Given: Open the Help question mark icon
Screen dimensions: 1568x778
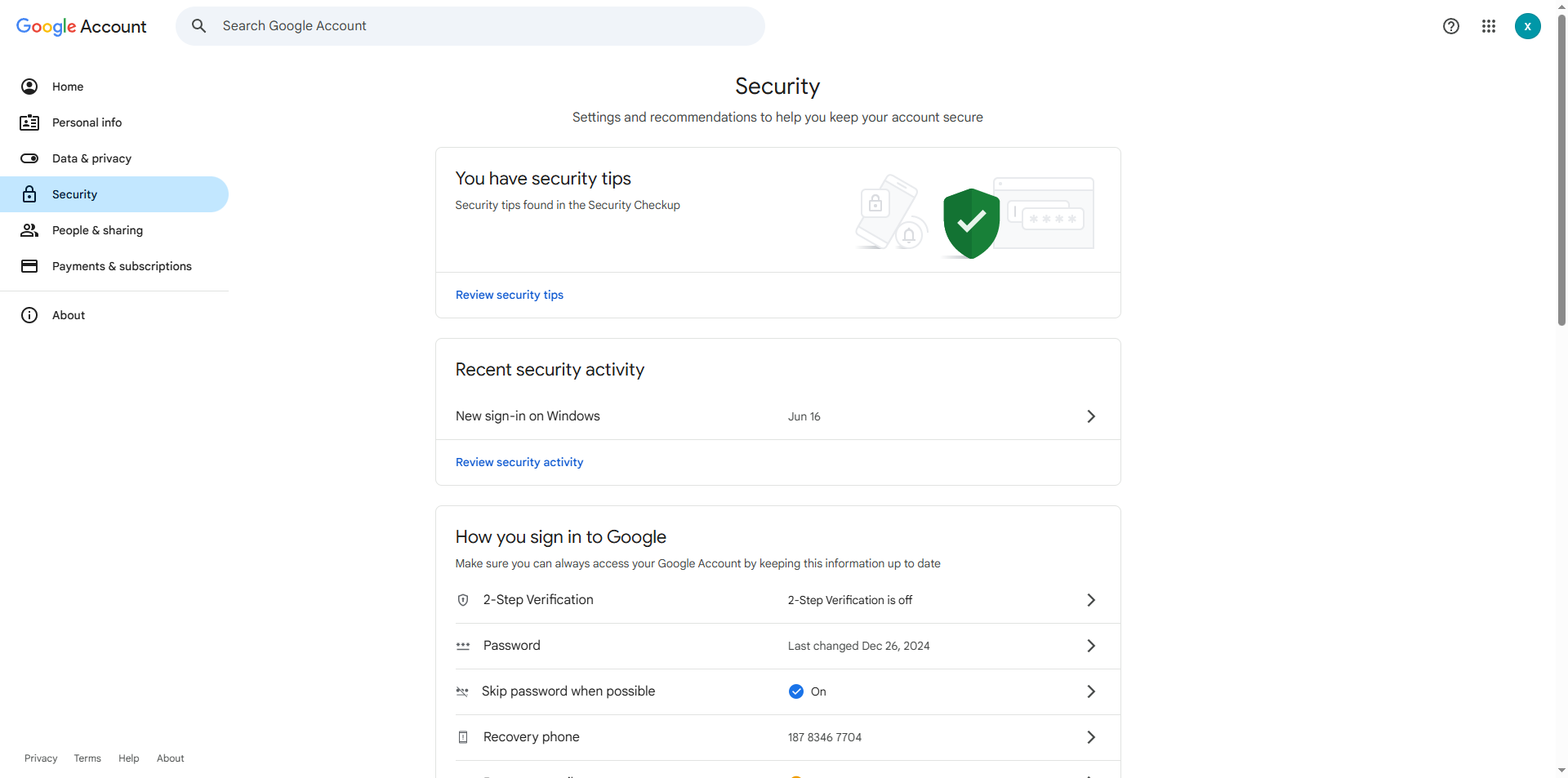Looking at the screenshot, I should coord(1451,26).
